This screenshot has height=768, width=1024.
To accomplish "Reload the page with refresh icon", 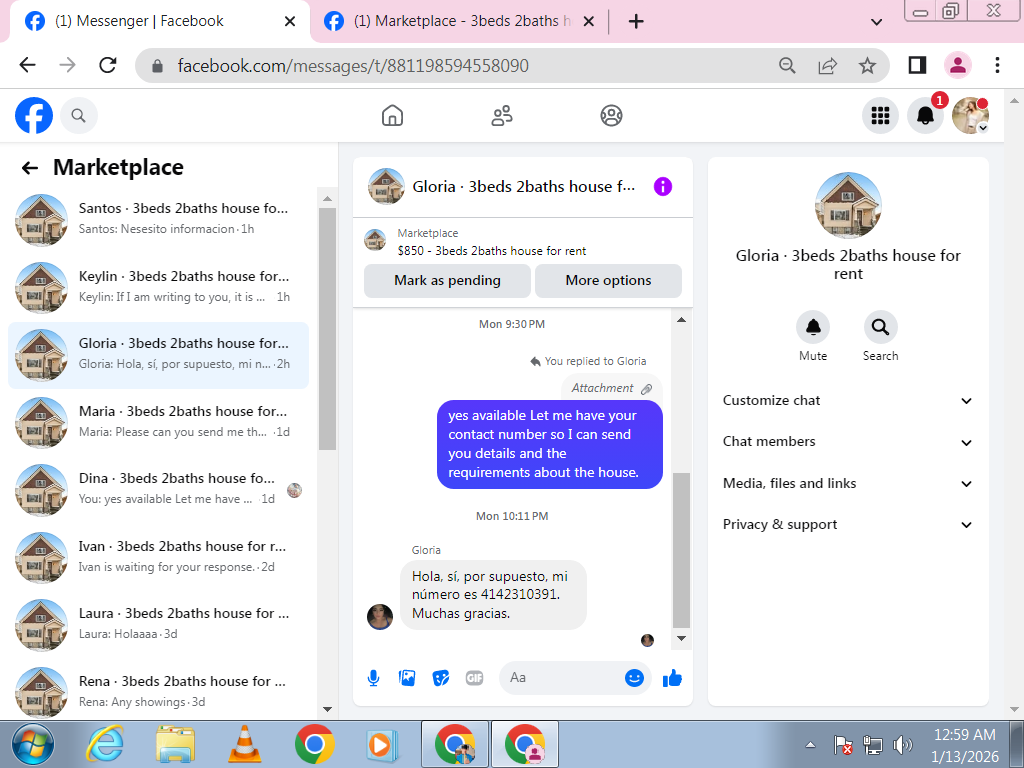I will (x=108, y=65).
